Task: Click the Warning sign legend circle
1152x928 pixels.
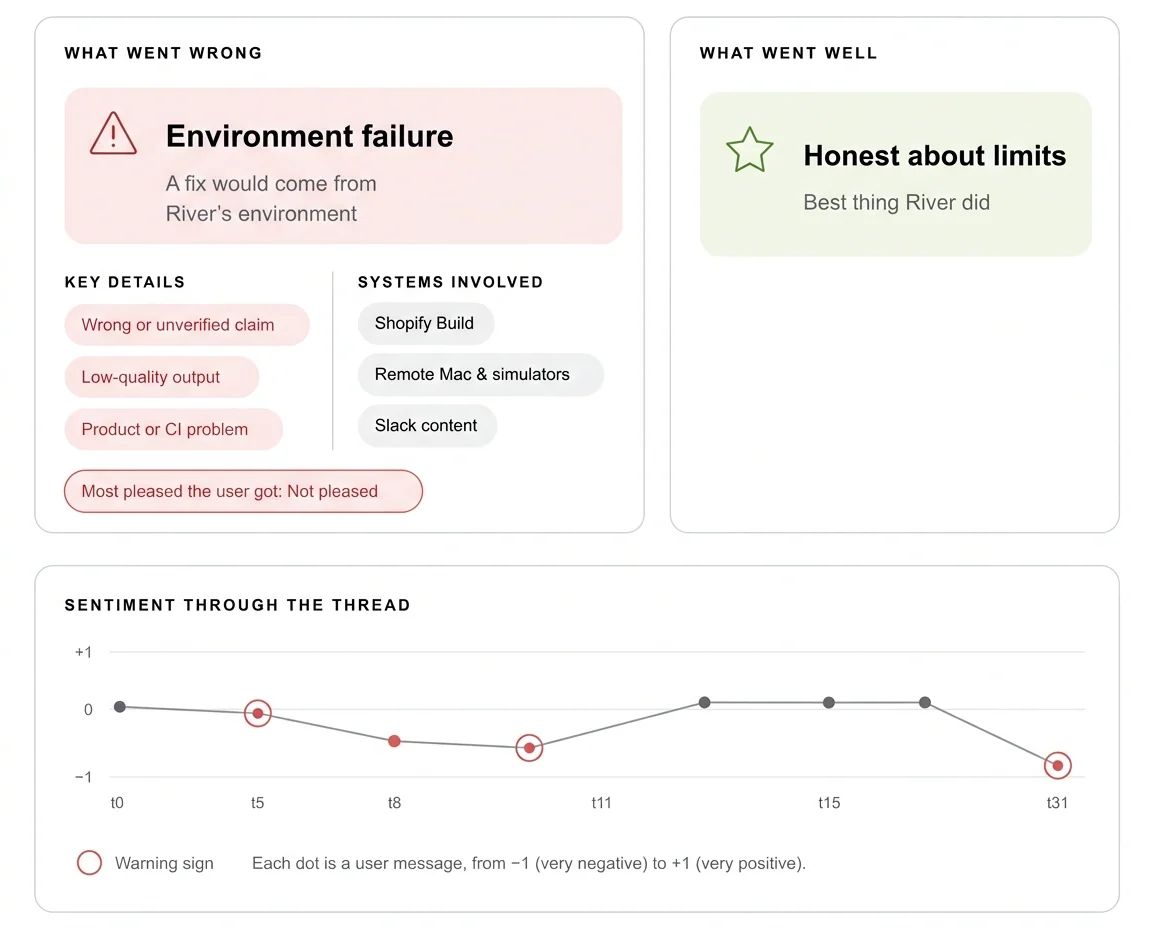Action: tap(90, 863)
